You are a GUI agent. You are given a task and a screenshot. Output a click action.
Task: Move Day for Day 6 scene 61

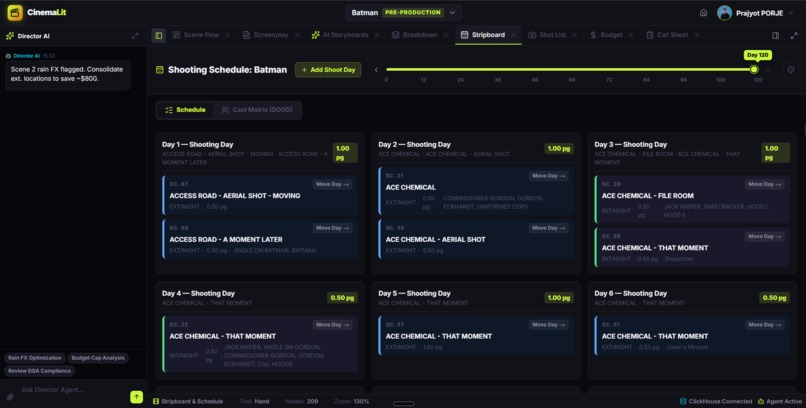tap(765, 325)
